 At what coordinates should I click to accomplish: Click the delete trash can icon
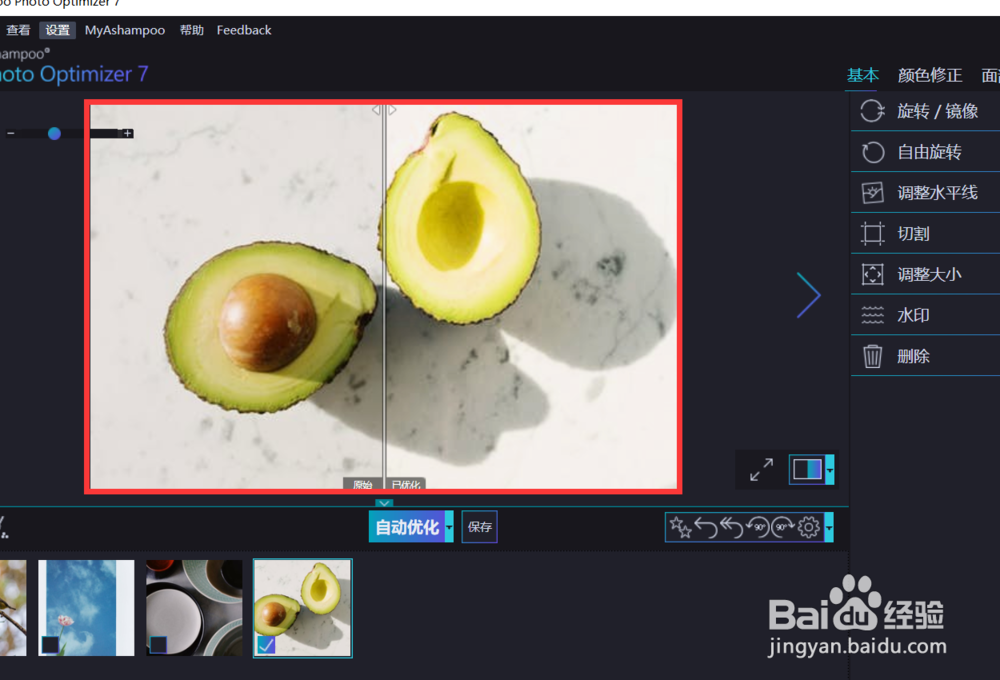[x=872, y=356]
